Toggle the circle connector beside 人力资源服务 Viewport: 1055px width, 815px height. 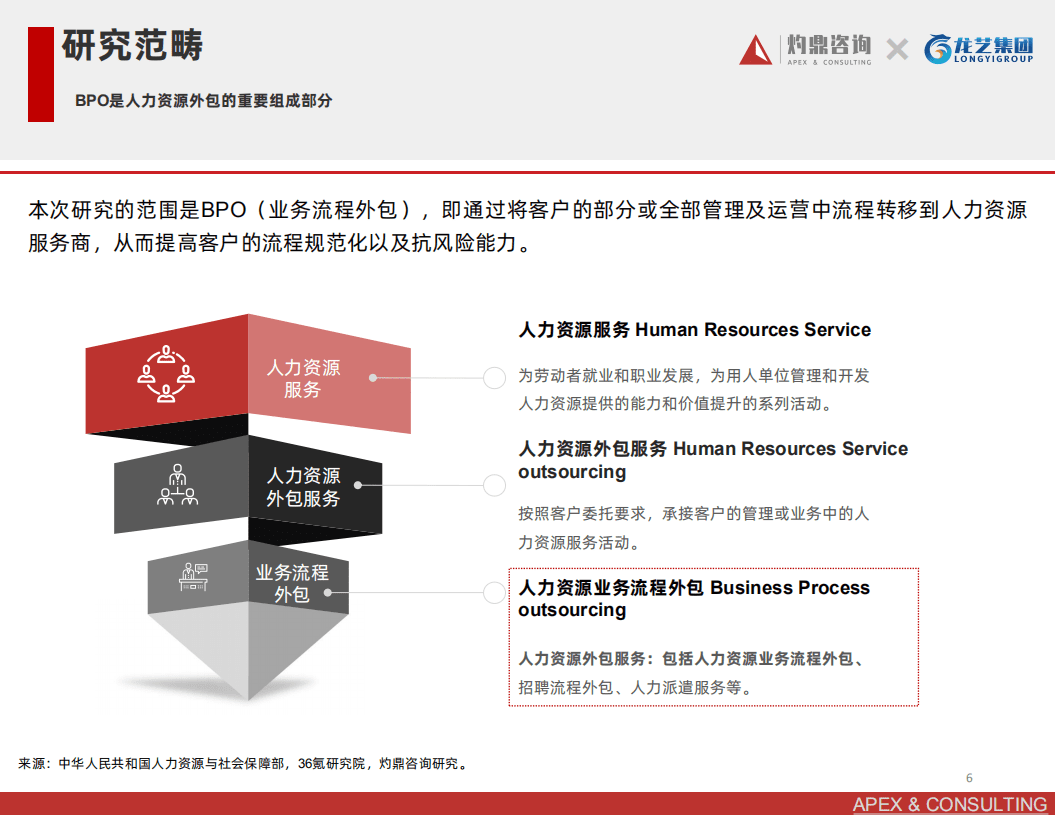point(493,378)
